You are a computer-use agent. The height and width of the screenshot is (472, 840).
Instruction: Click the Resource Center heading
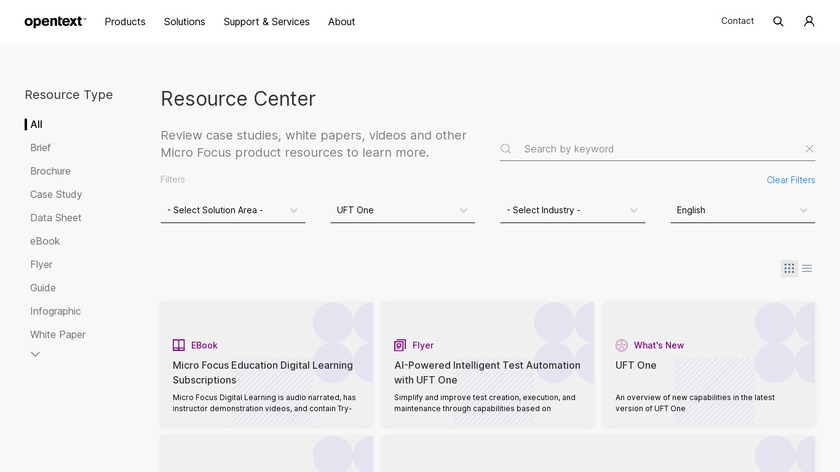tap(238, 99)
